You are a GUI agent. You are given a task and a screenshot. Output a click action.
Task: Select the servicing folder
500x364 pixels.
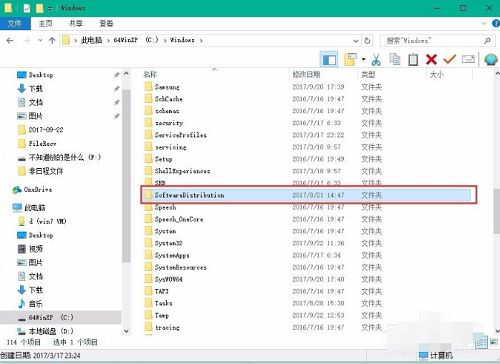pyautogui.click(x=170, y=147)
